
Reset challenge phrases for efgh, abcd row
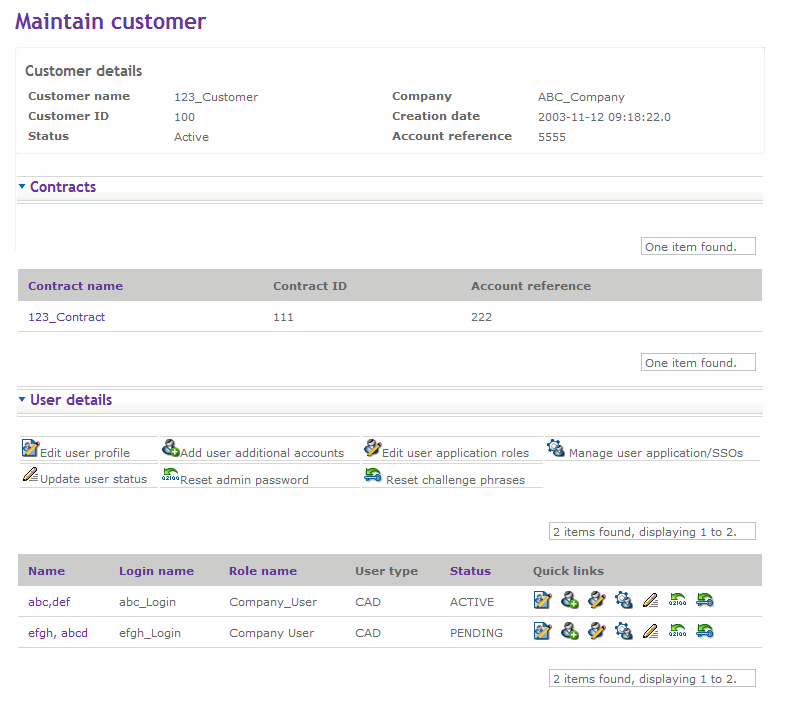704,631
